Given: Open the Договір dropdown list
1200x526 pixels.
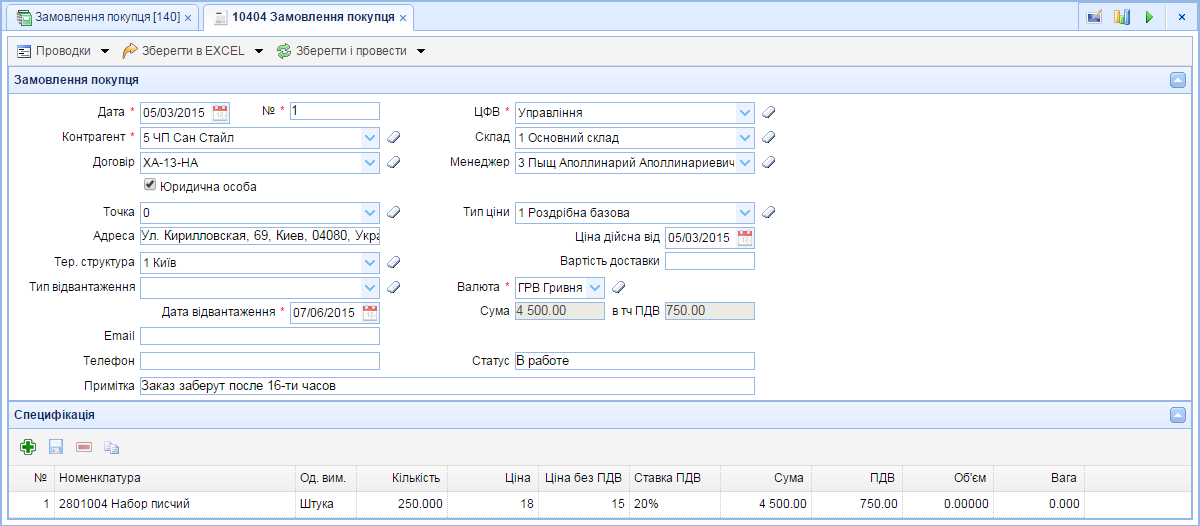Looking at the screenshot, I should 370,162.
